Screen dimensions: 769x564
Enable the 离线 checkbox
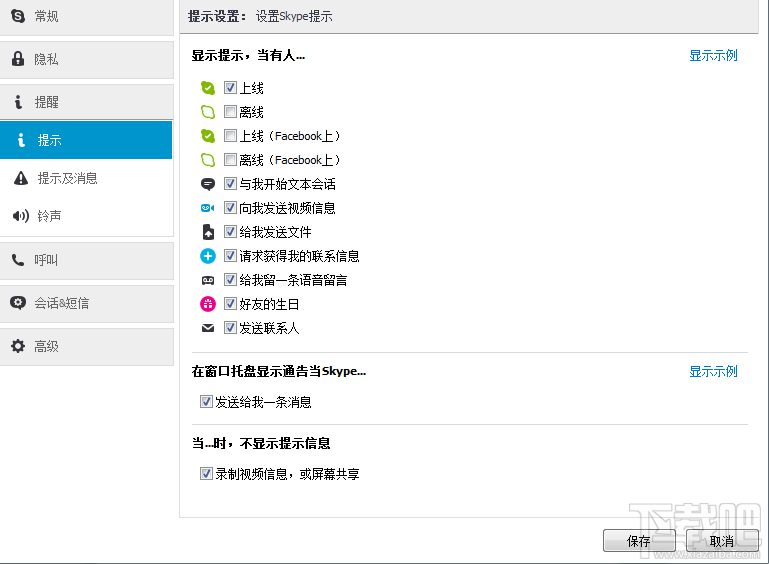click(x=230, y=112)
